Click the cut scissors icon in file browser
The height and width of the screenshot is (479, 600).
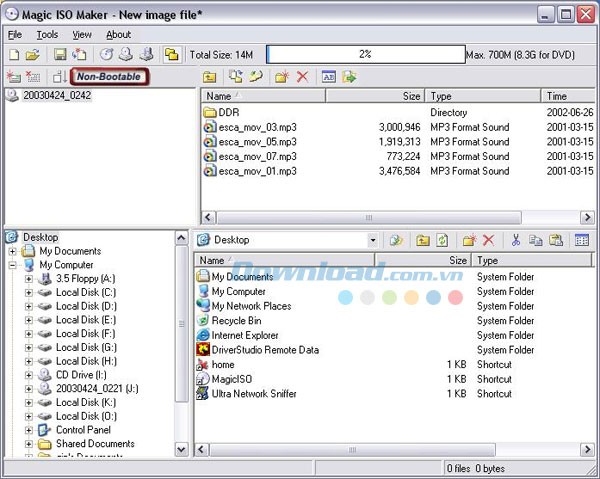[x=516, y=240]
